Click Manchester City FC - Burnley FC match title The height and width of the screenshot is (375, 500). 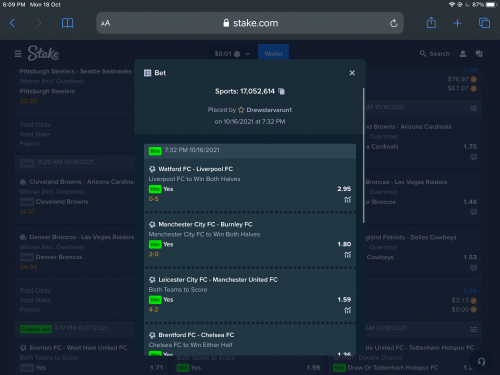[x=205, y=224]
